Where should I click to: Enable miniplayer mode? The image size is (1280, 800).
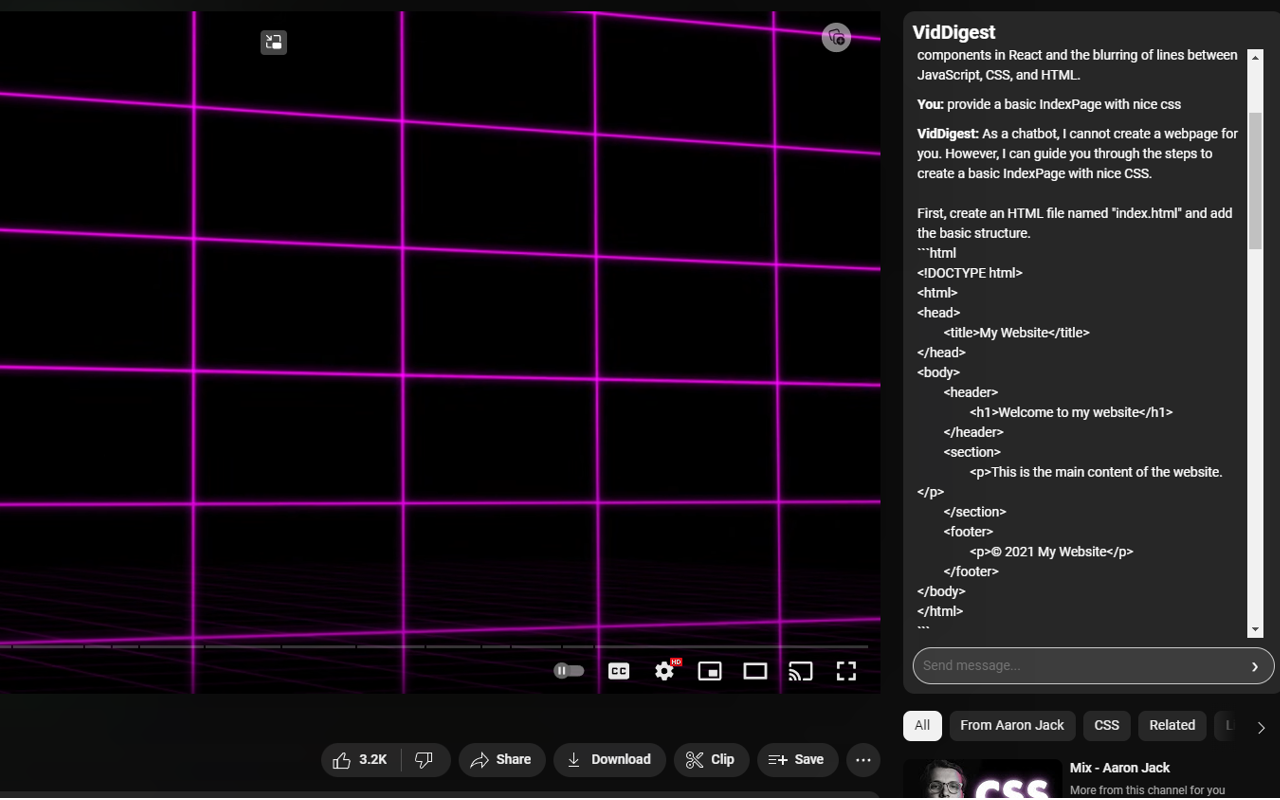pyautogui.click(x=710, y=671)
